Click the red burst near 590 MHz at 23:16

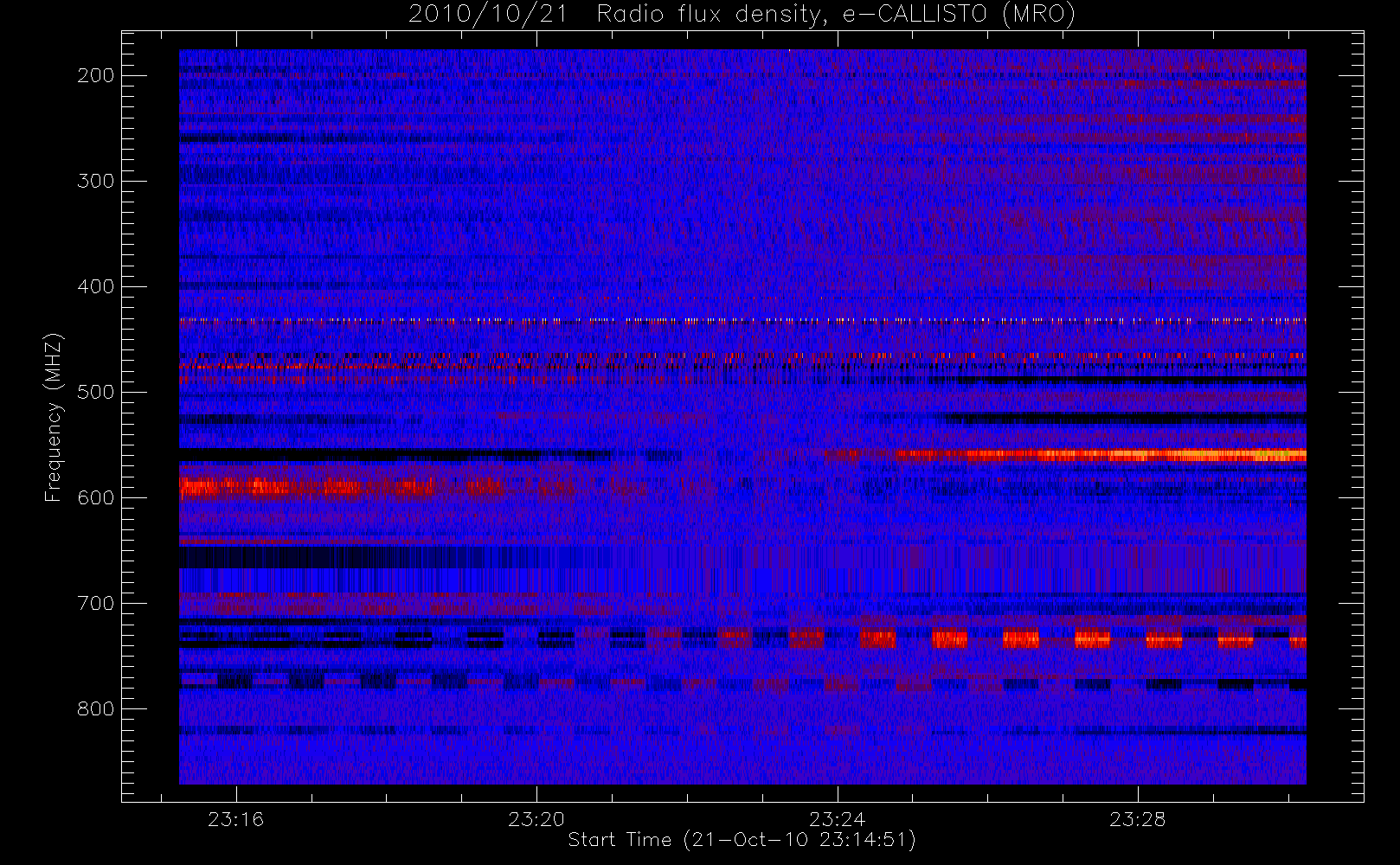235,488
